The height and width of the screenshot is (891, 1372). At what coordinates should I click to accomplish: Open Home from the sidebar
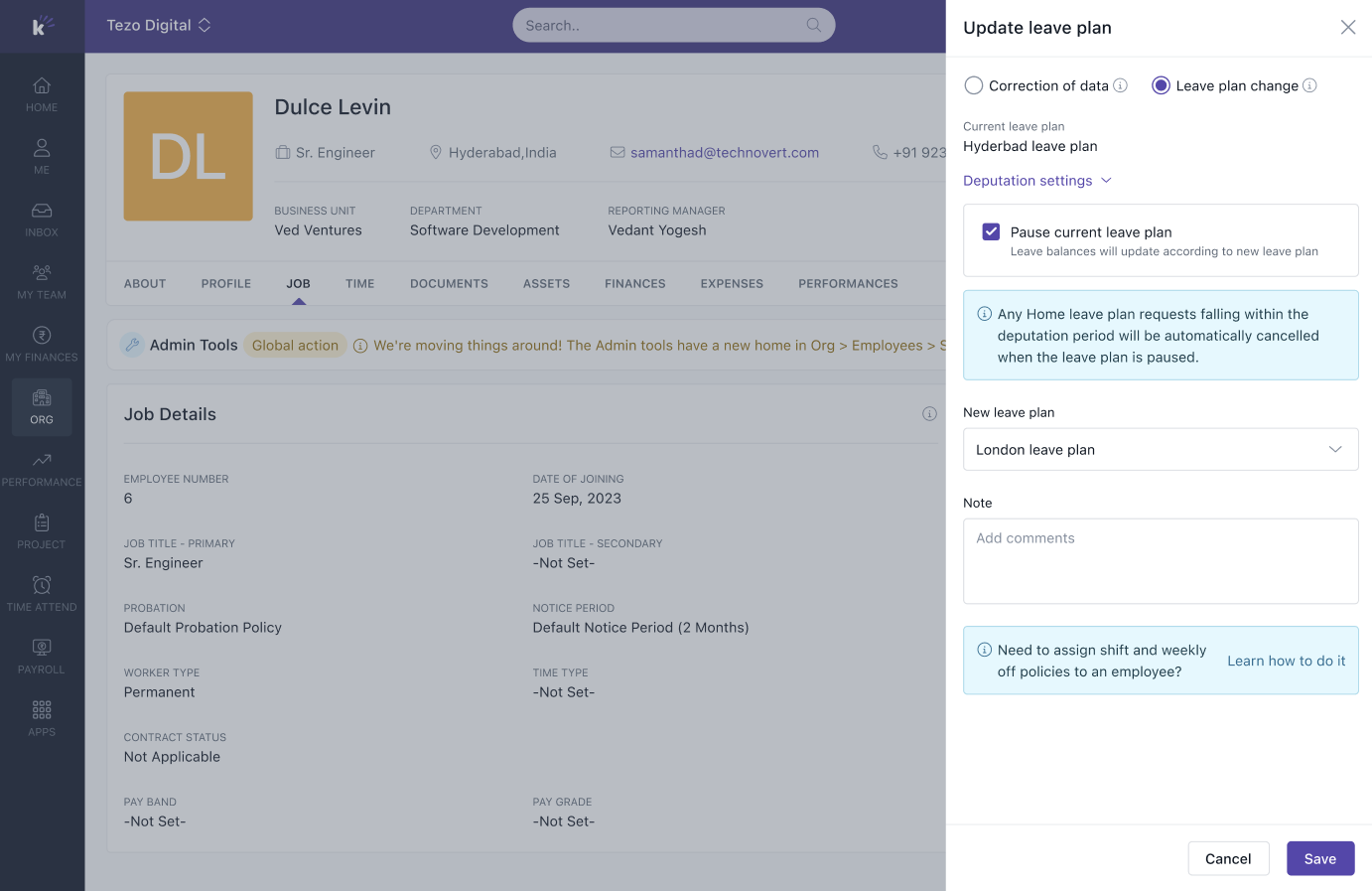pyautogui.click(x=42, y=94)
